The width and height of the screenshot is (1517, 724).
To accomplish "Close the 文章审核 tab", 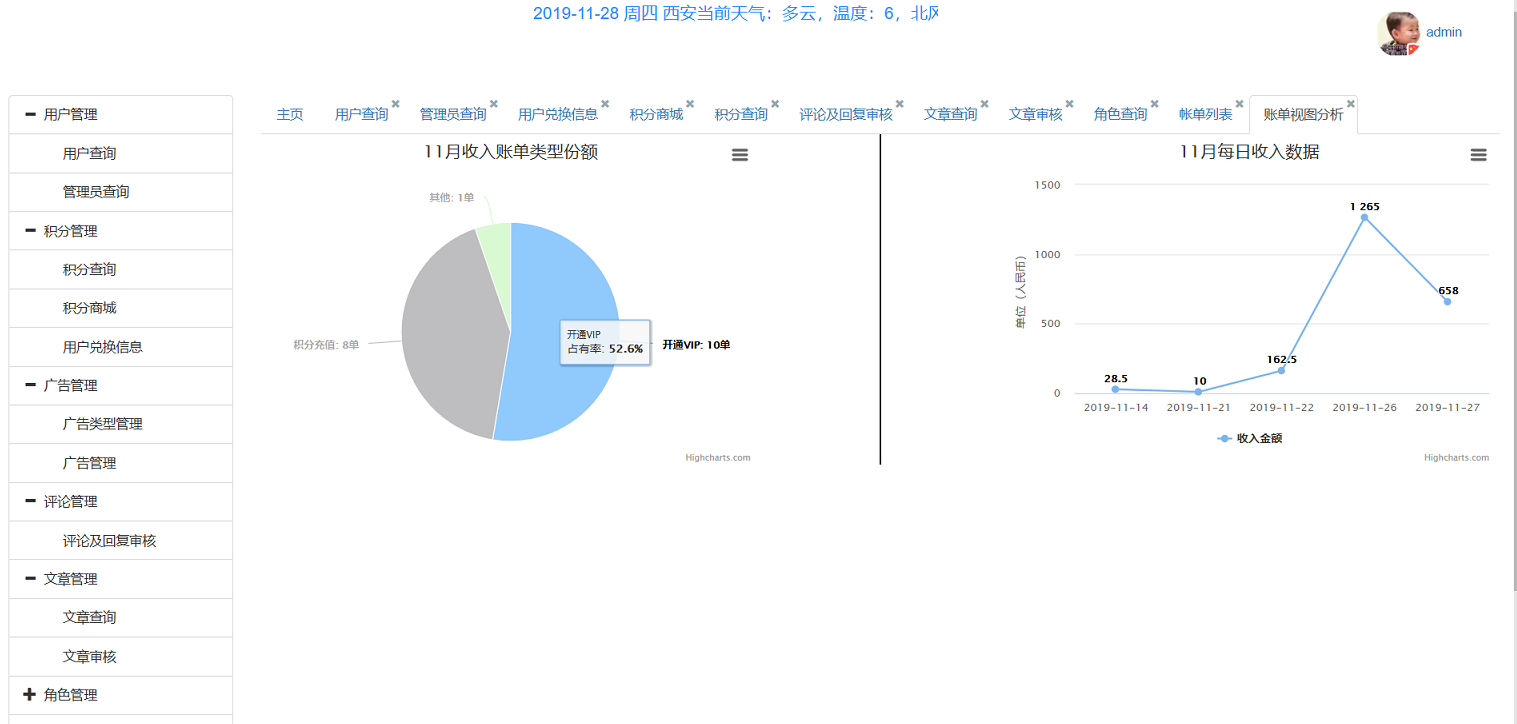I will pos(1070,104).
